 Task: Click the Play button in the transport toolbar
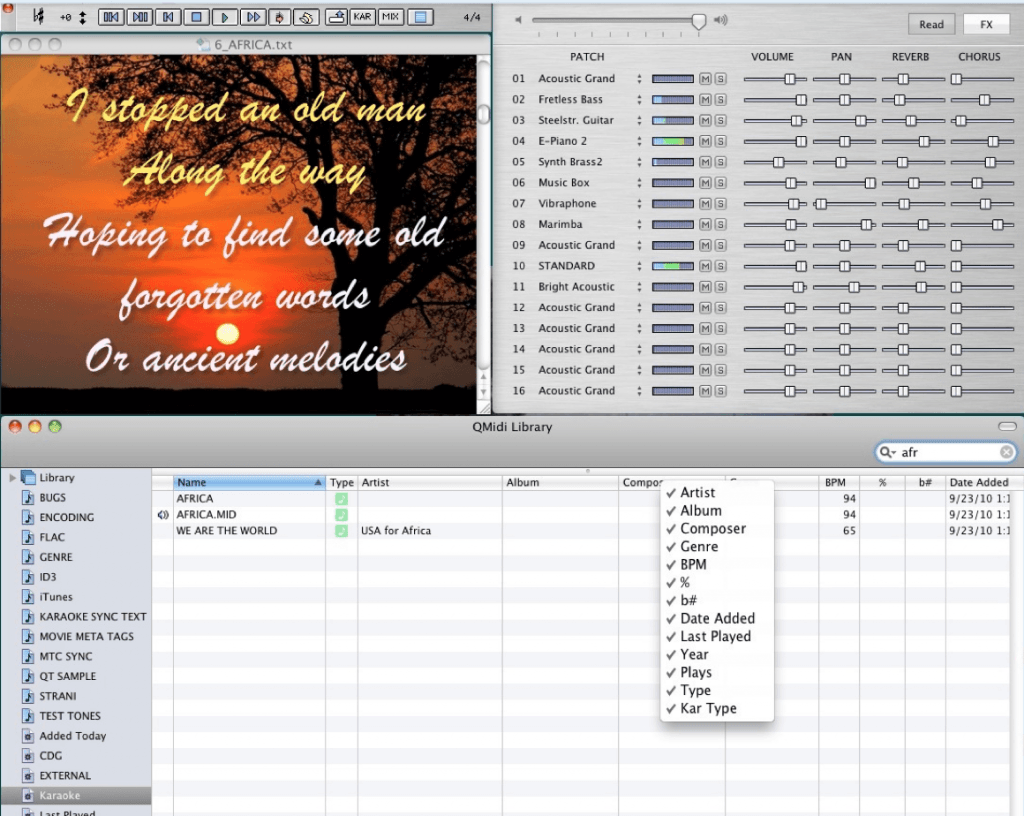(224, 16)
